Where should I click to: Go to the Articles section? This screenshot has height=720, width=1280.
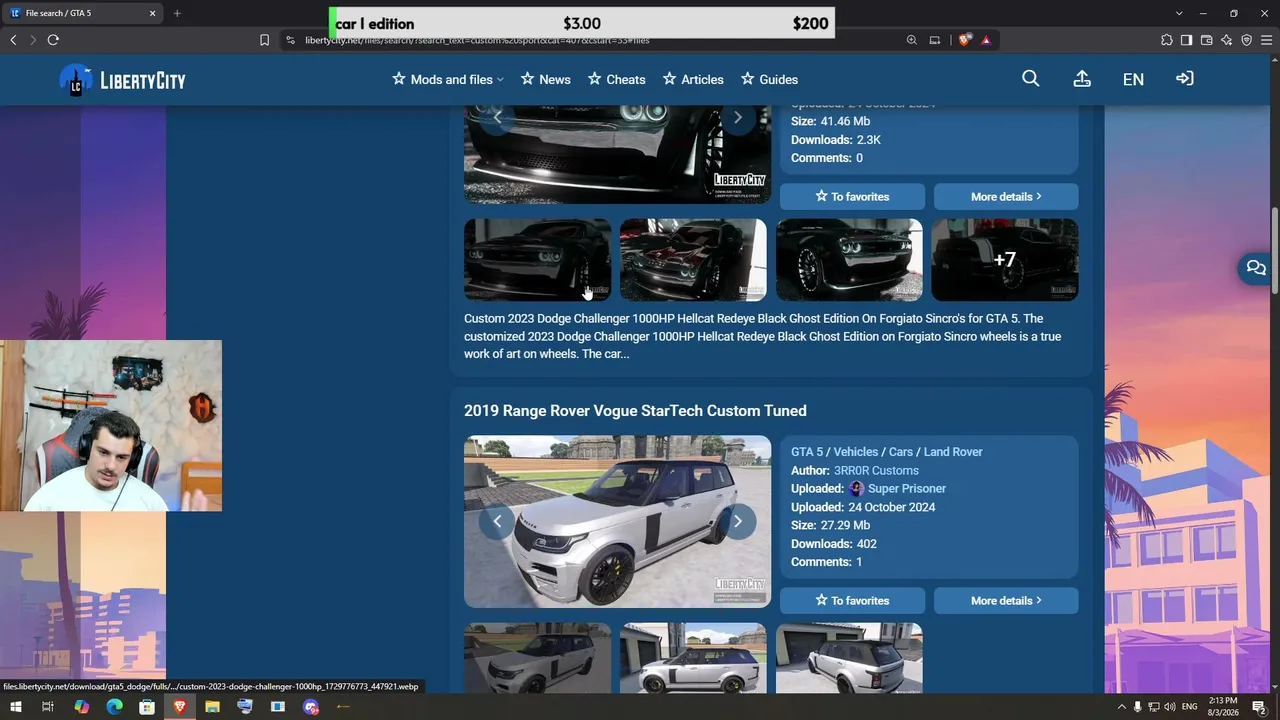coord(693,79)
